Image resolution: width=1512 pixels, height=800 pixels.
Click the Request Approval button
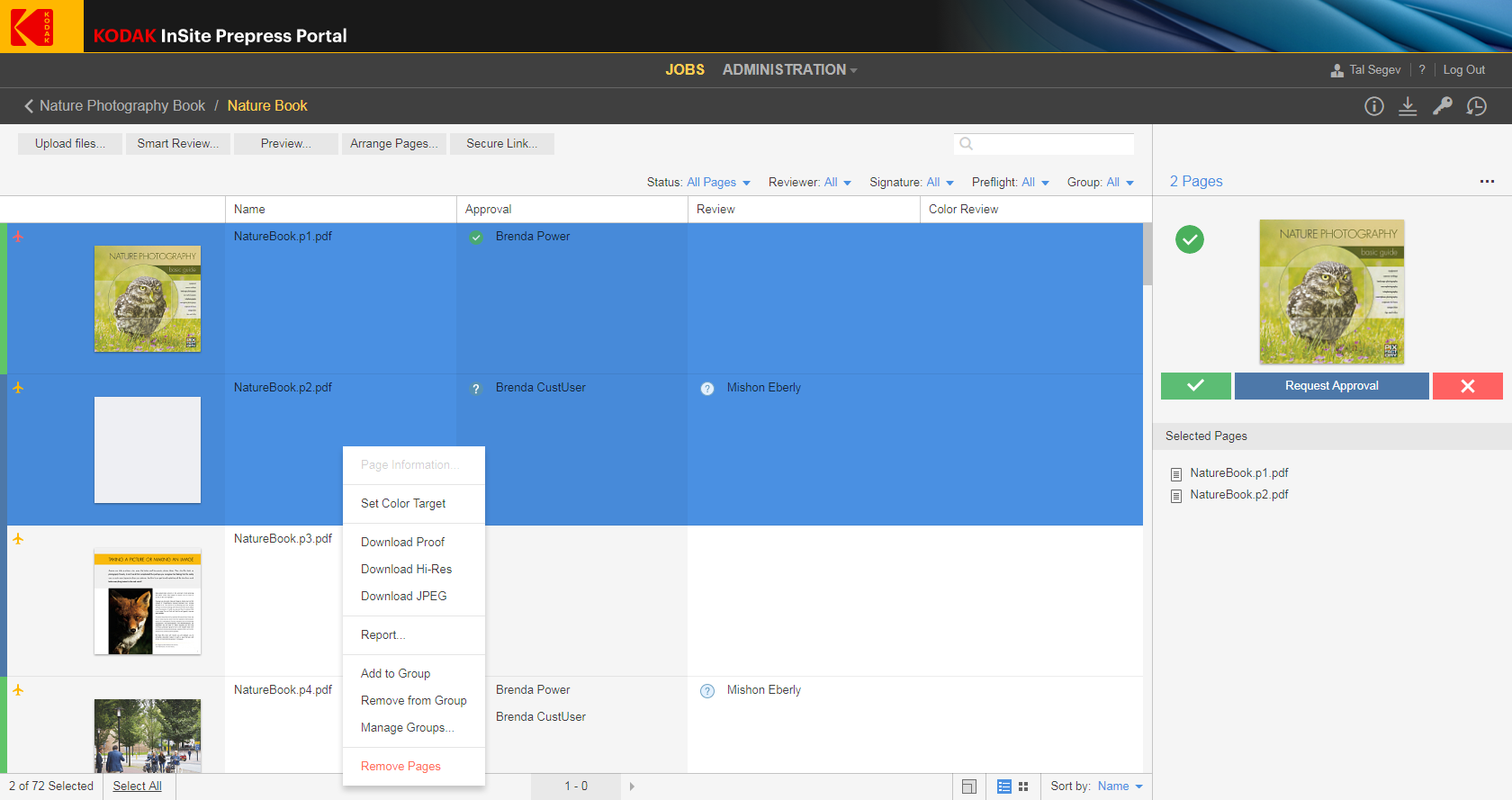tap(1331, 386)
